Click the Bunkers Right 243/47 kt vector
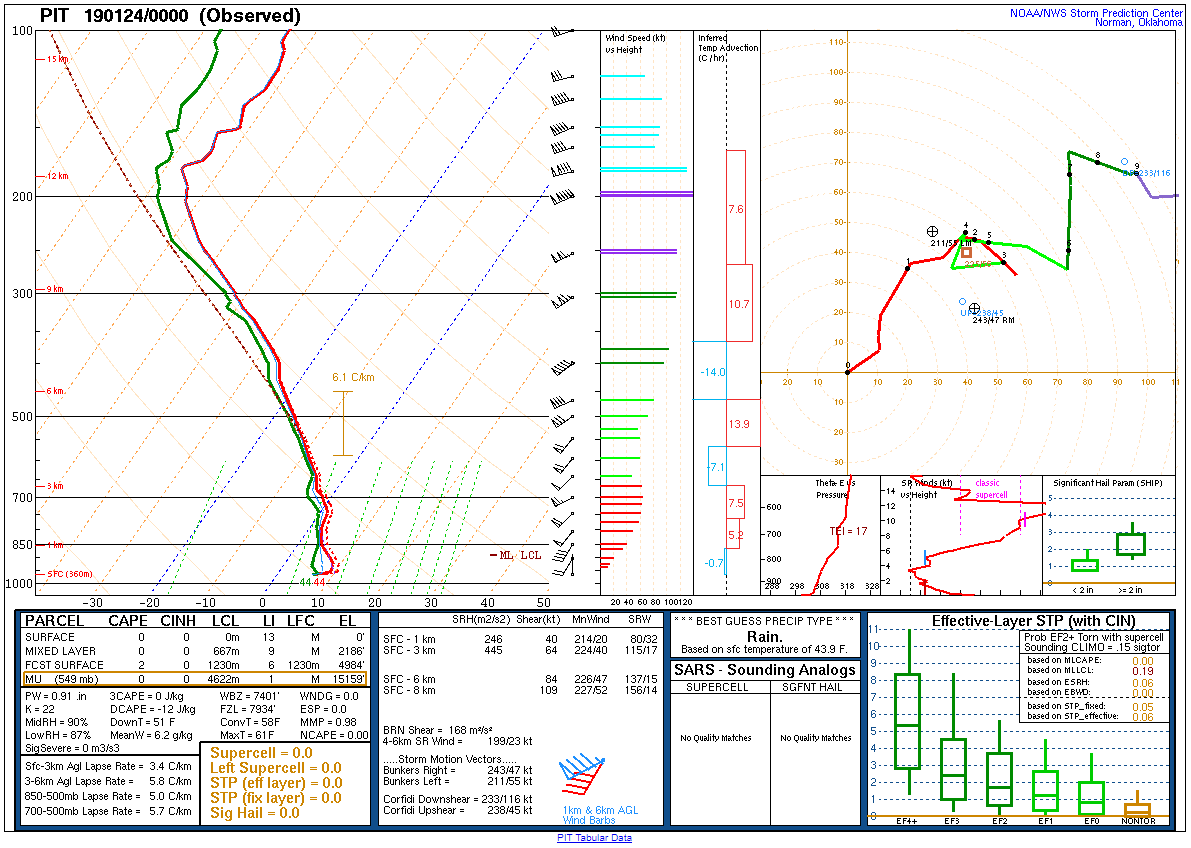Viewport: 1191px width, 848px height. coord(457,770)
